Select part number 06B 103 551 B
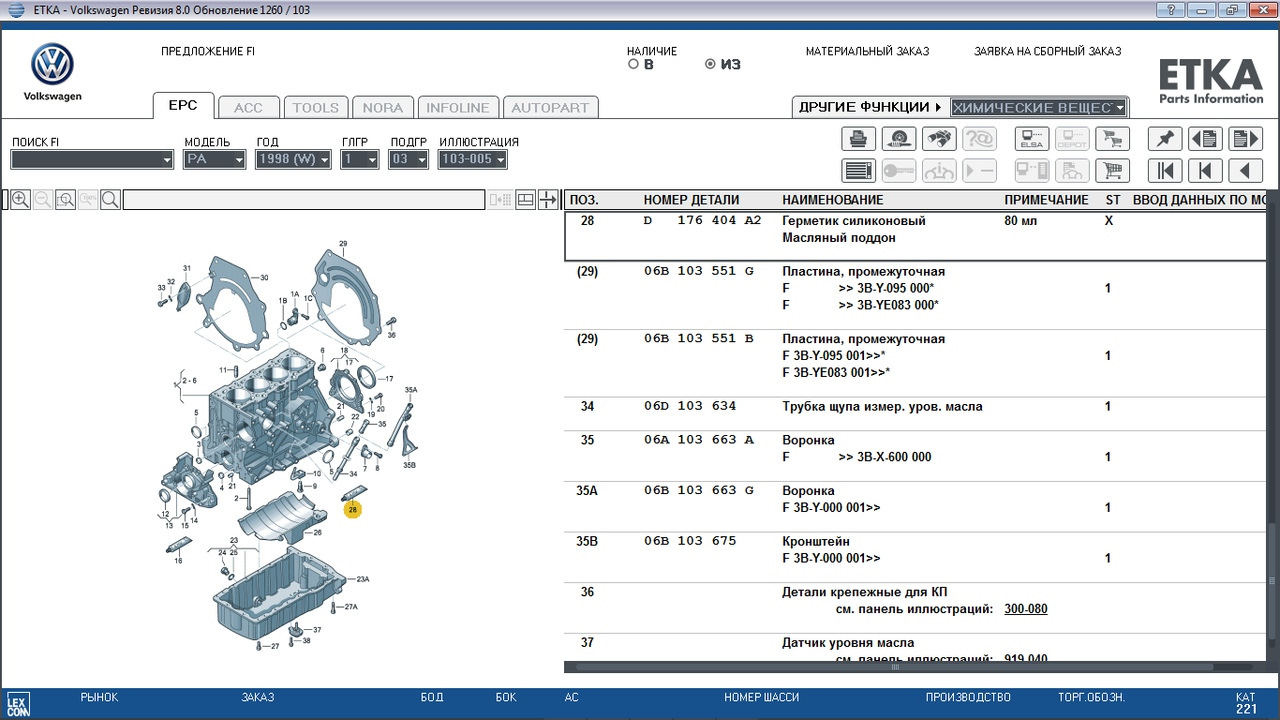 (699, 338)
